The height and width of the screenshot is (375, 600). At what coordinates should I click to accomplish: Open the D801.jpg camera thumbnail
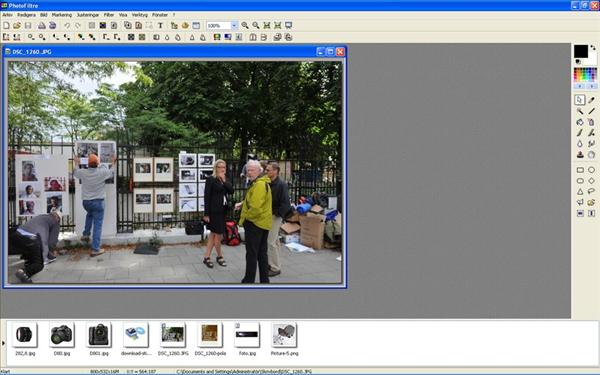pos(99,335)
